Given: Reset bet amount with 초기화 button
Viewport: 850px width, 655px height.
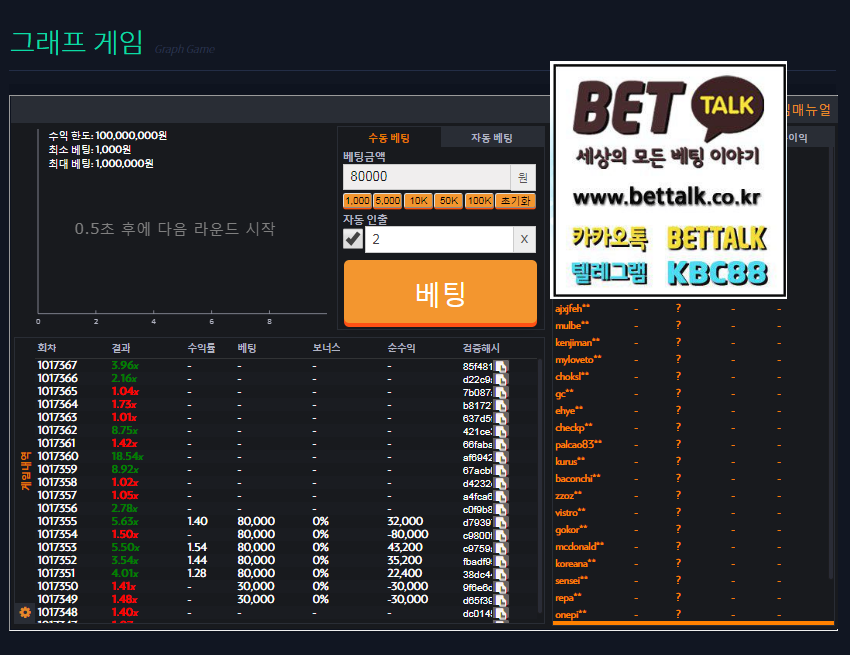Looking at the screenshot, I should pos(516,201).
